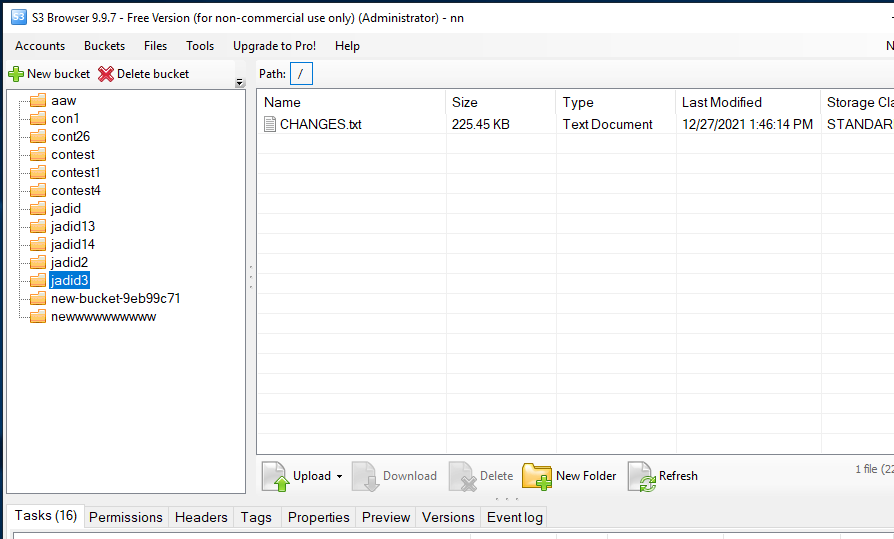Switch to the Properties tab
The width and height of the screenshot is (894, 539).
coord(319,517)
